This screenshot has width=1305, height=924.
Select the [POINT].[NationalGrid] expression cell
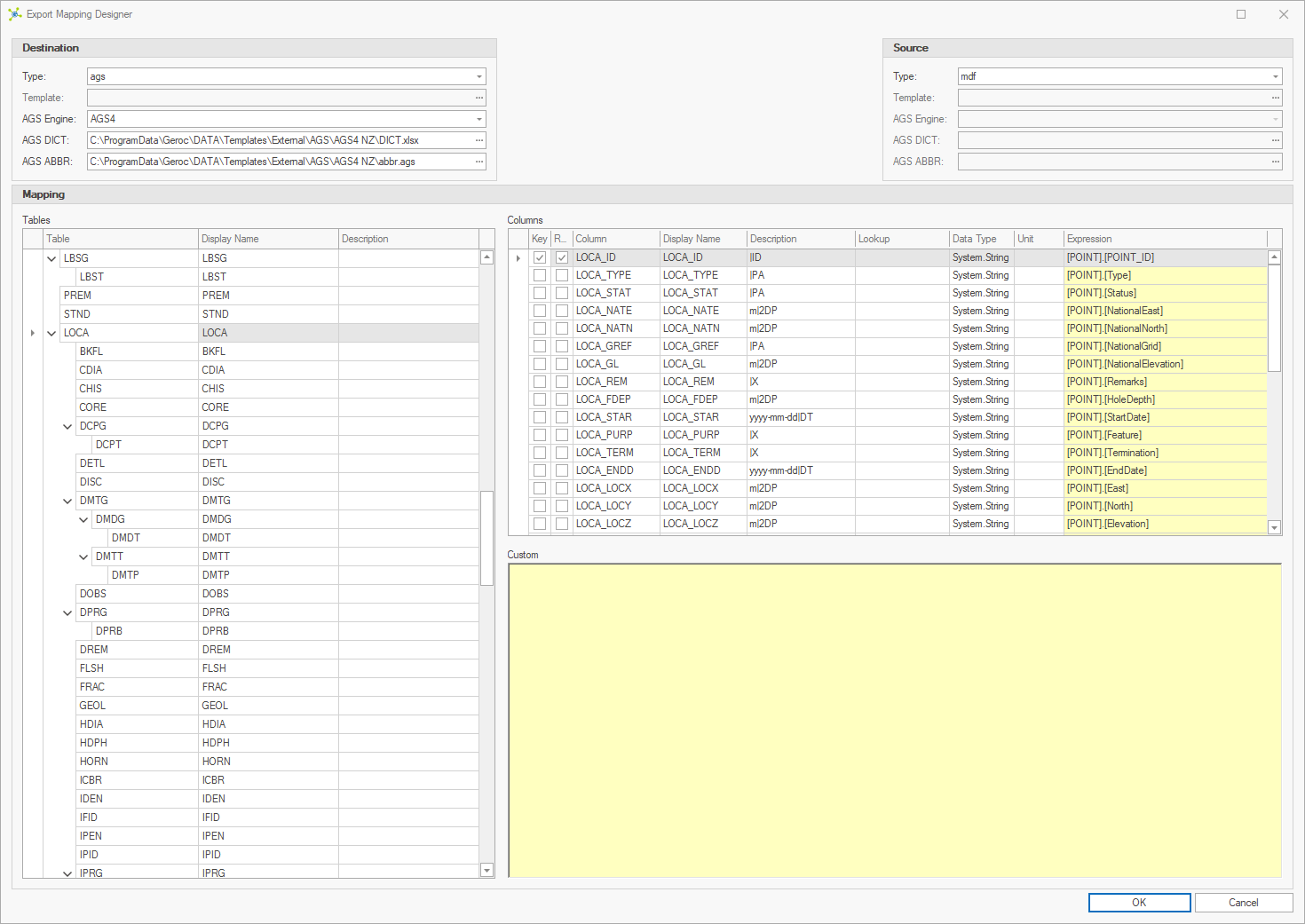[x=1165, y=346]
